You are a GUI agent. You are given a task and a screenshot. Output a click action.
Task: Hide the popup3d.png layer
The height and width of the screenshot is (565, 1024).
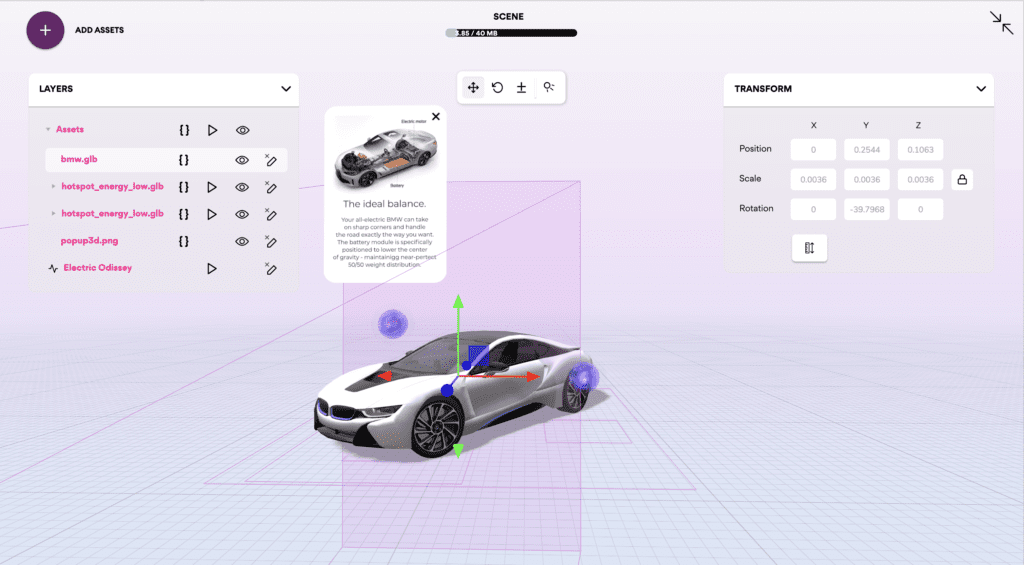(x=242, y=241)
